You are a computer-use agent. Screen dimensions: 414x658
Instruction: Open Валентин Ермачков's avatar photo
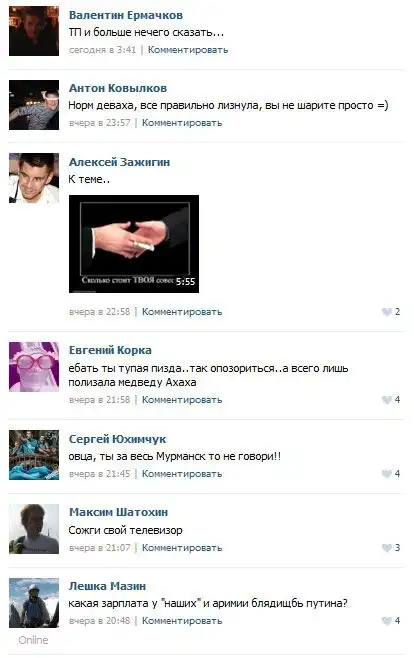point(34,31)
